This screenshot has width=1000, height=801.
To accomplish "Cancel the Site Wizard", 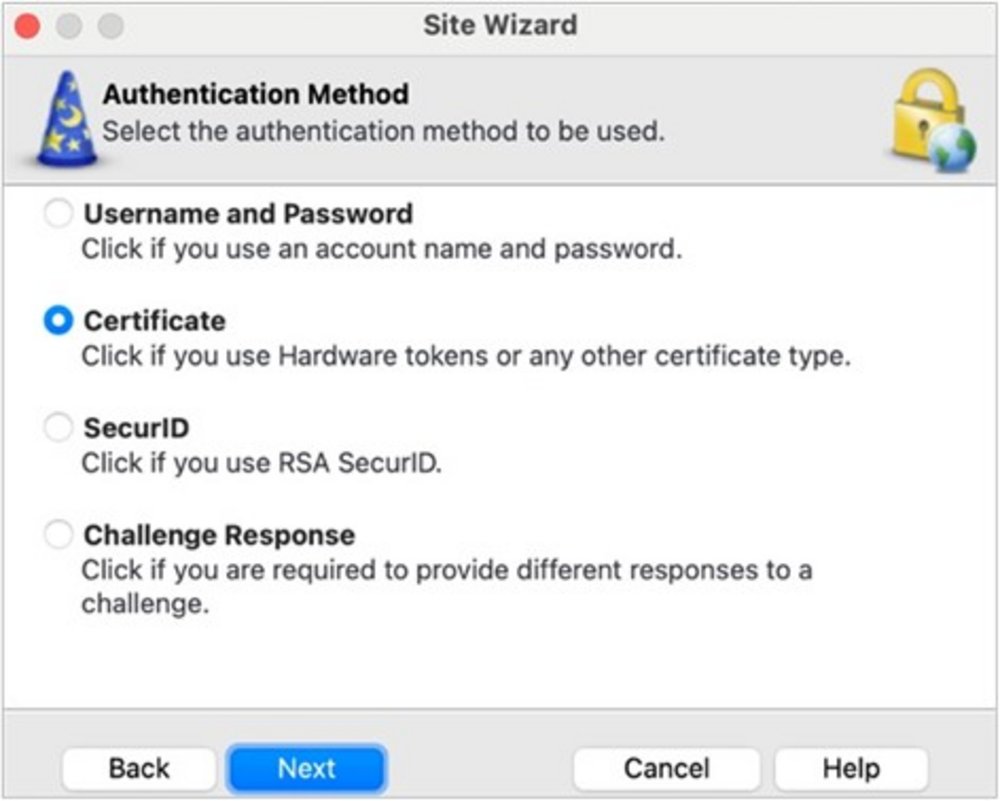I will click(666, 768).
